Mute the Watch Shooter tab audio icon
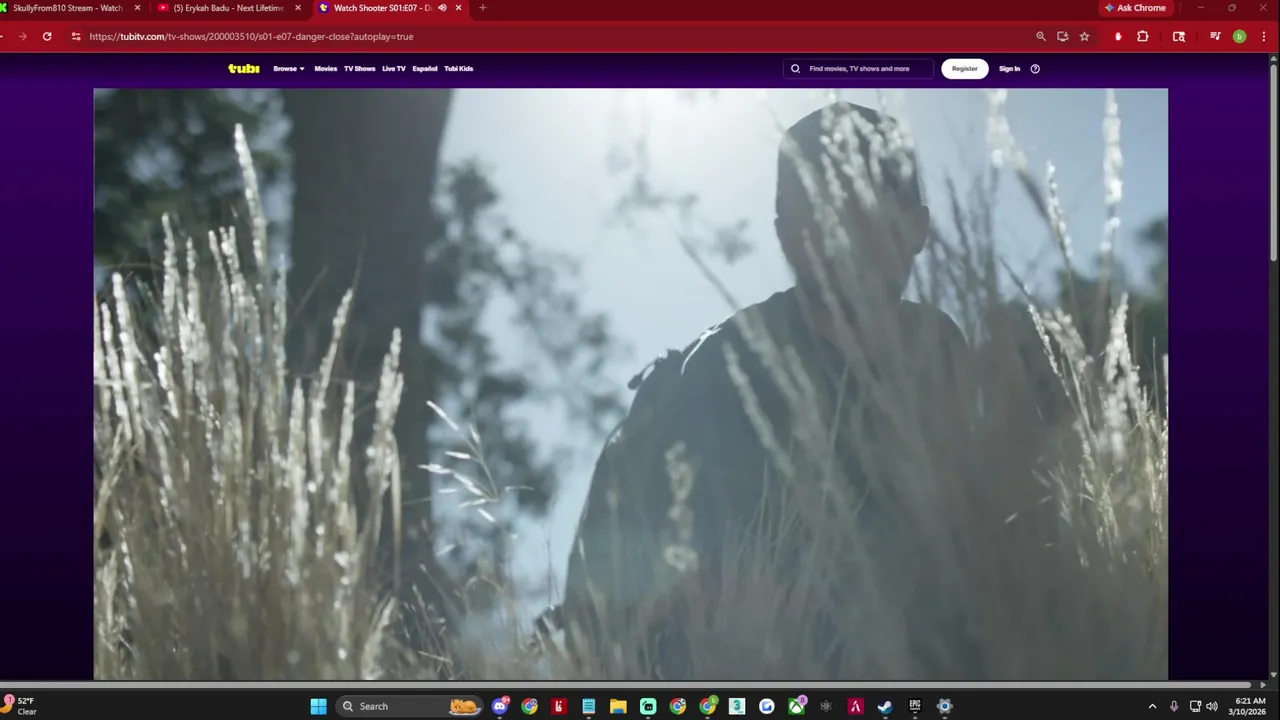The width and height of the screenshot is (1280, 720). pos(442,8)
